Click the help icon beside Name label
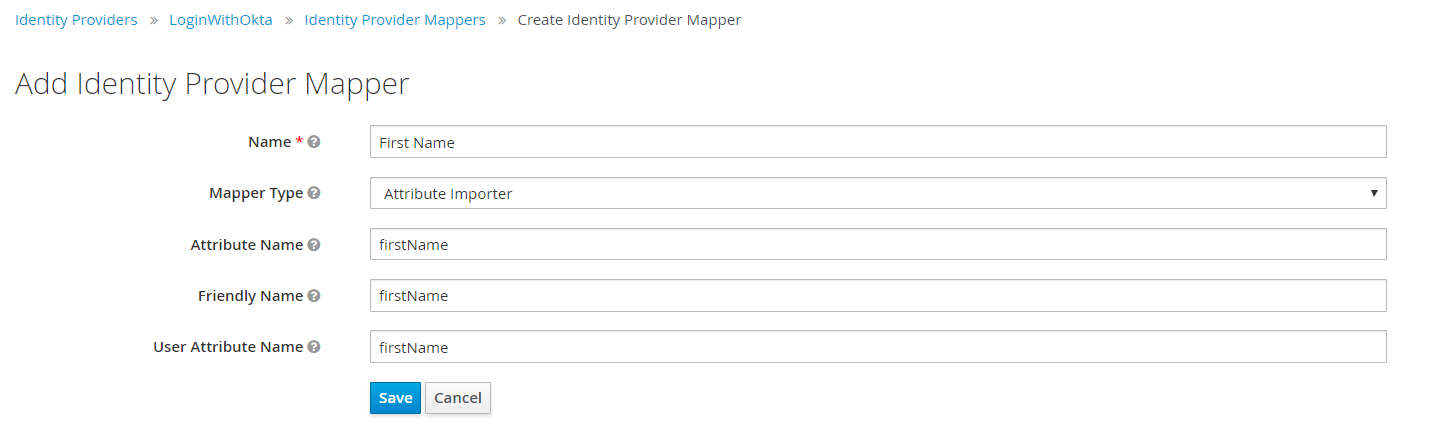 (x=314, y=142)
